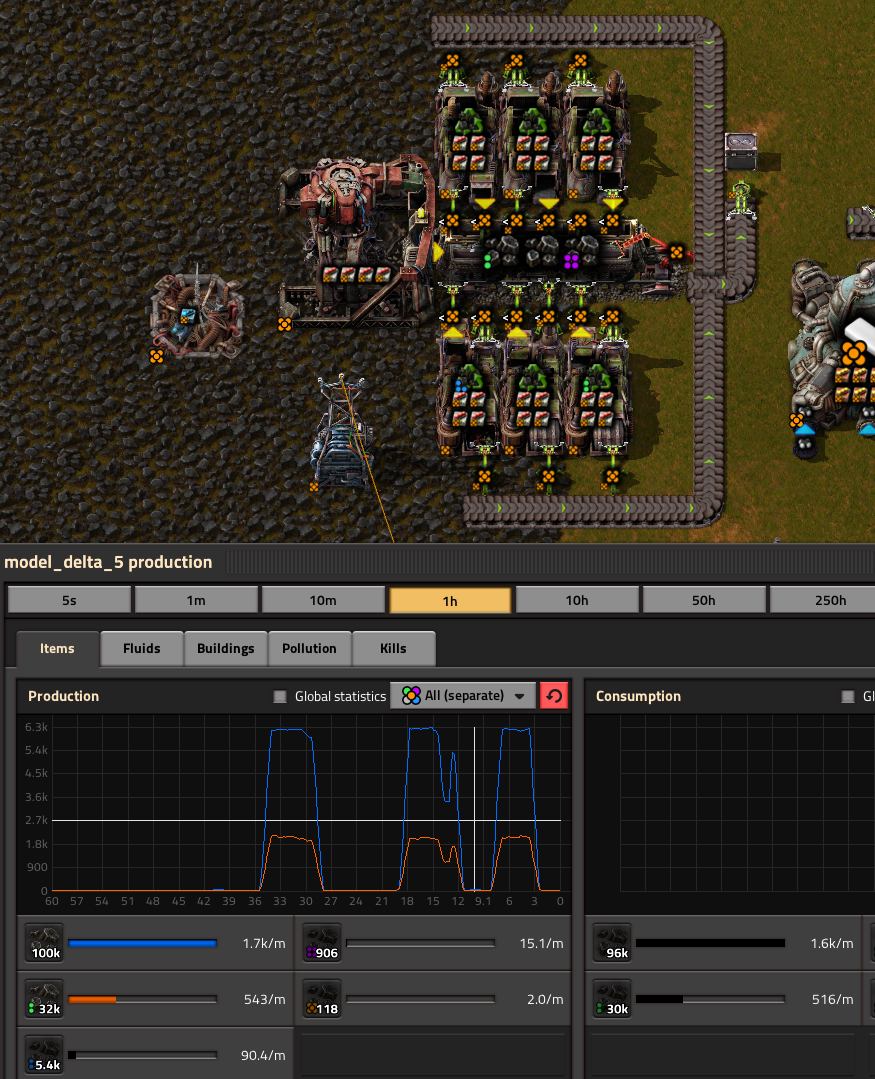875x1079 pixels.
Task: Click the 2.0/m rate value
Action: [x=545, y=999]
